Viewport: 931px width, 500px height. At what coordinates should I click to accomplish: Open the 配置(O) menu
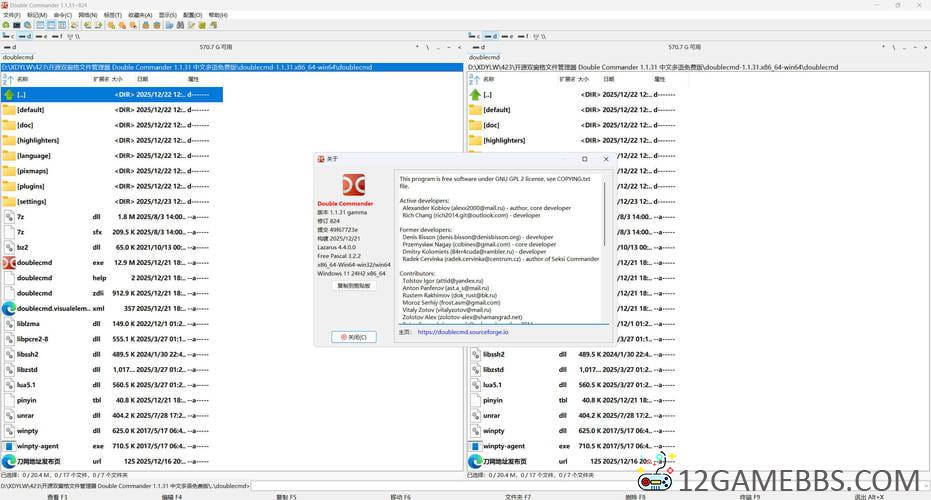click(191, 15)
